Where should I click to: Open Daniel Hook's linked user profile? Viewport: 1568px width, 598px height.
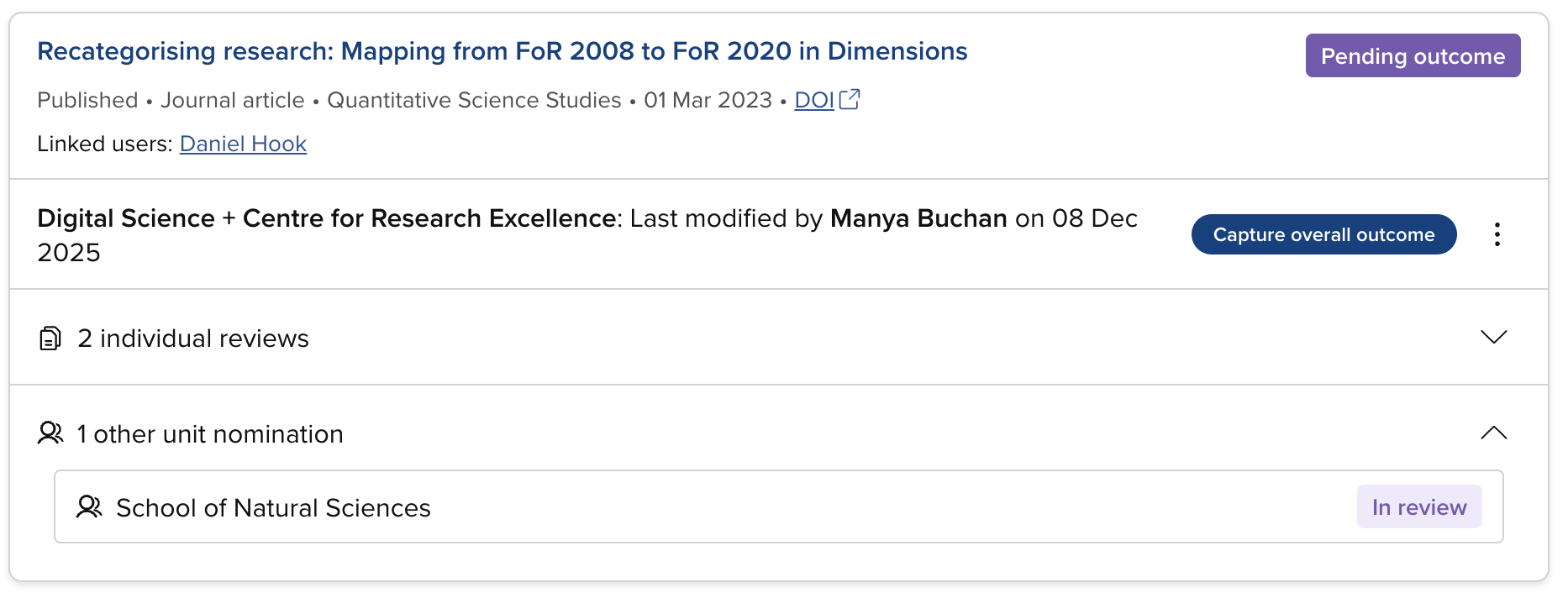[x=243, y=144]
